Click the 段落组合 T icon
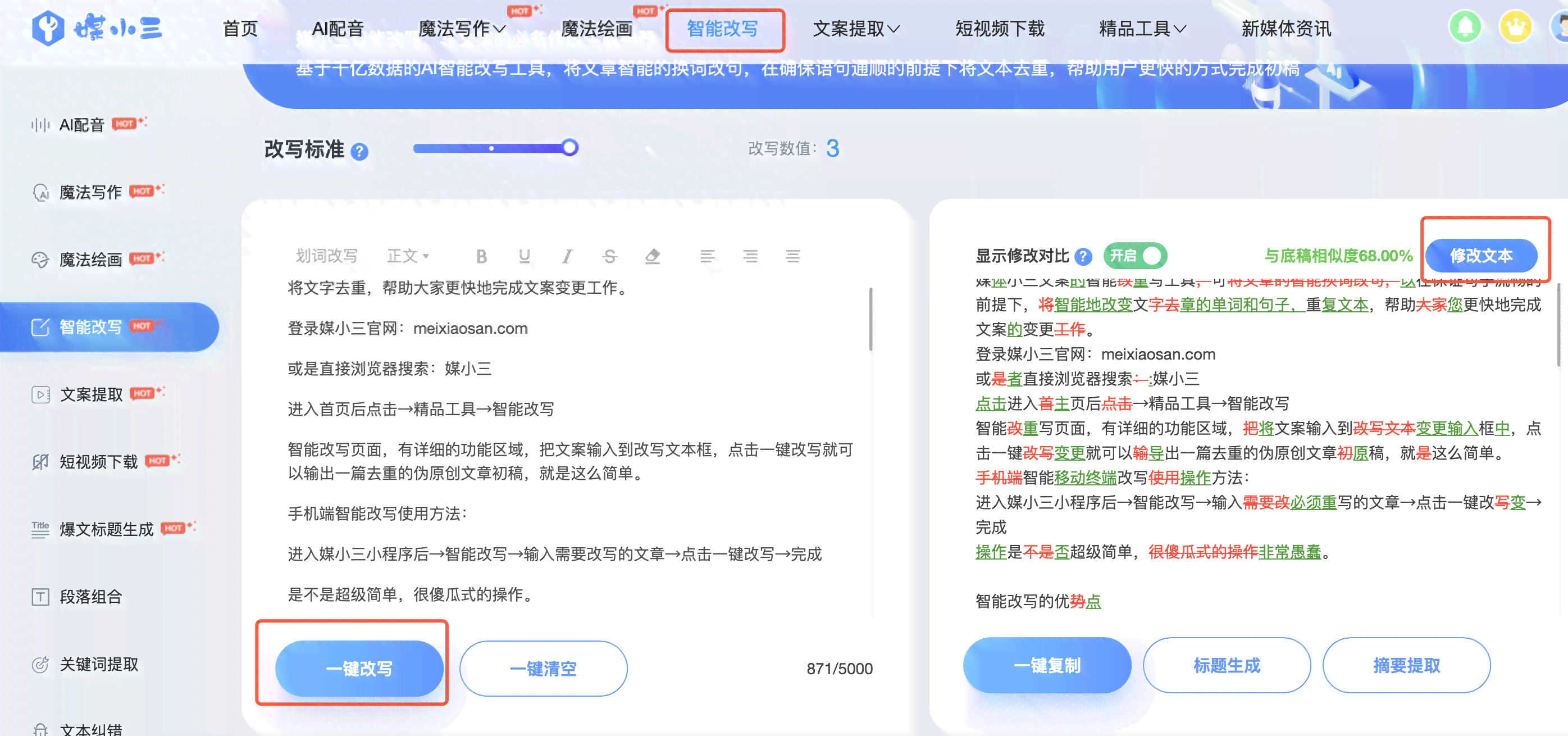Viewport: 1568px width, 736px height. [x=40, y=597]
